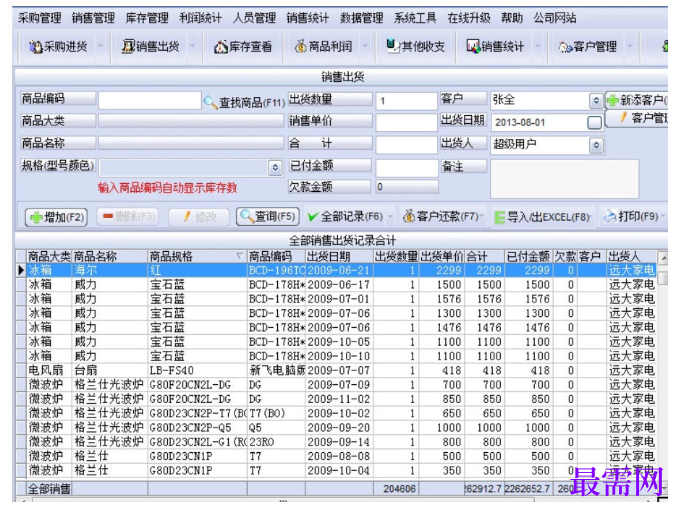Open 销售统计 toolbar icon

[x=473, y=46]
